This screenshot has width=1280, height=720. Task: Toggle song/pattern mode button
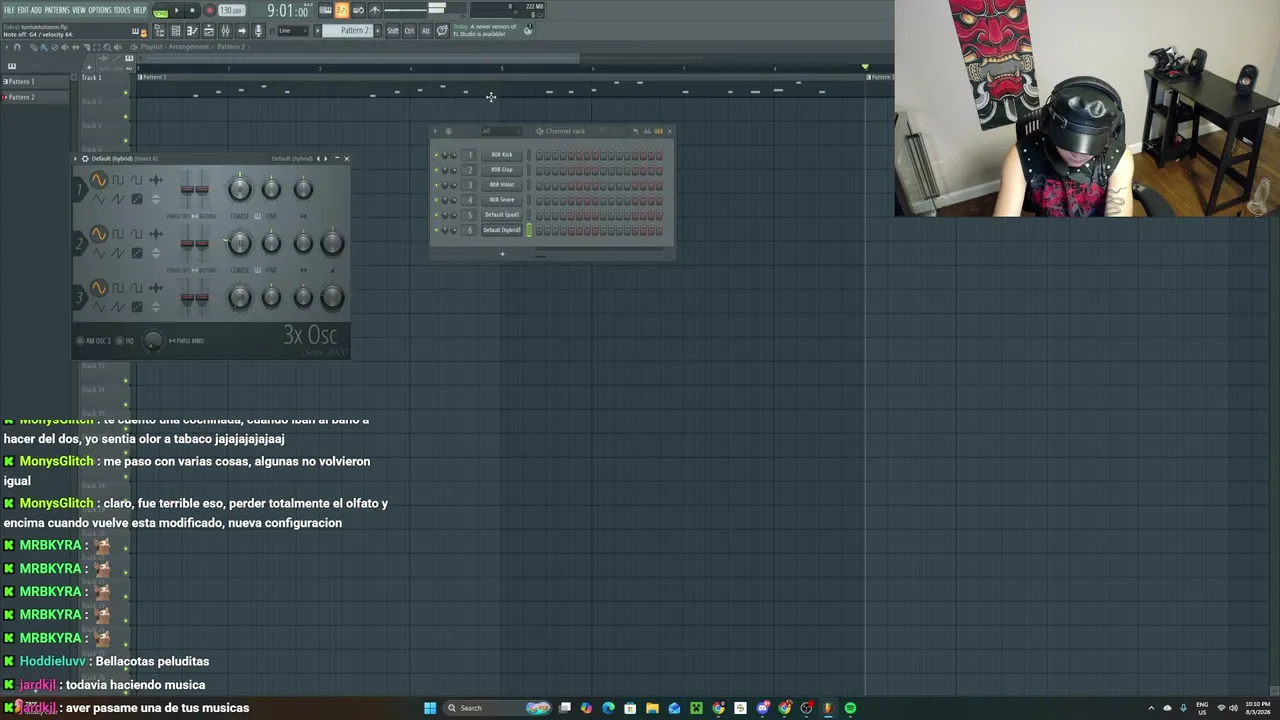click(x=160, y=11)
